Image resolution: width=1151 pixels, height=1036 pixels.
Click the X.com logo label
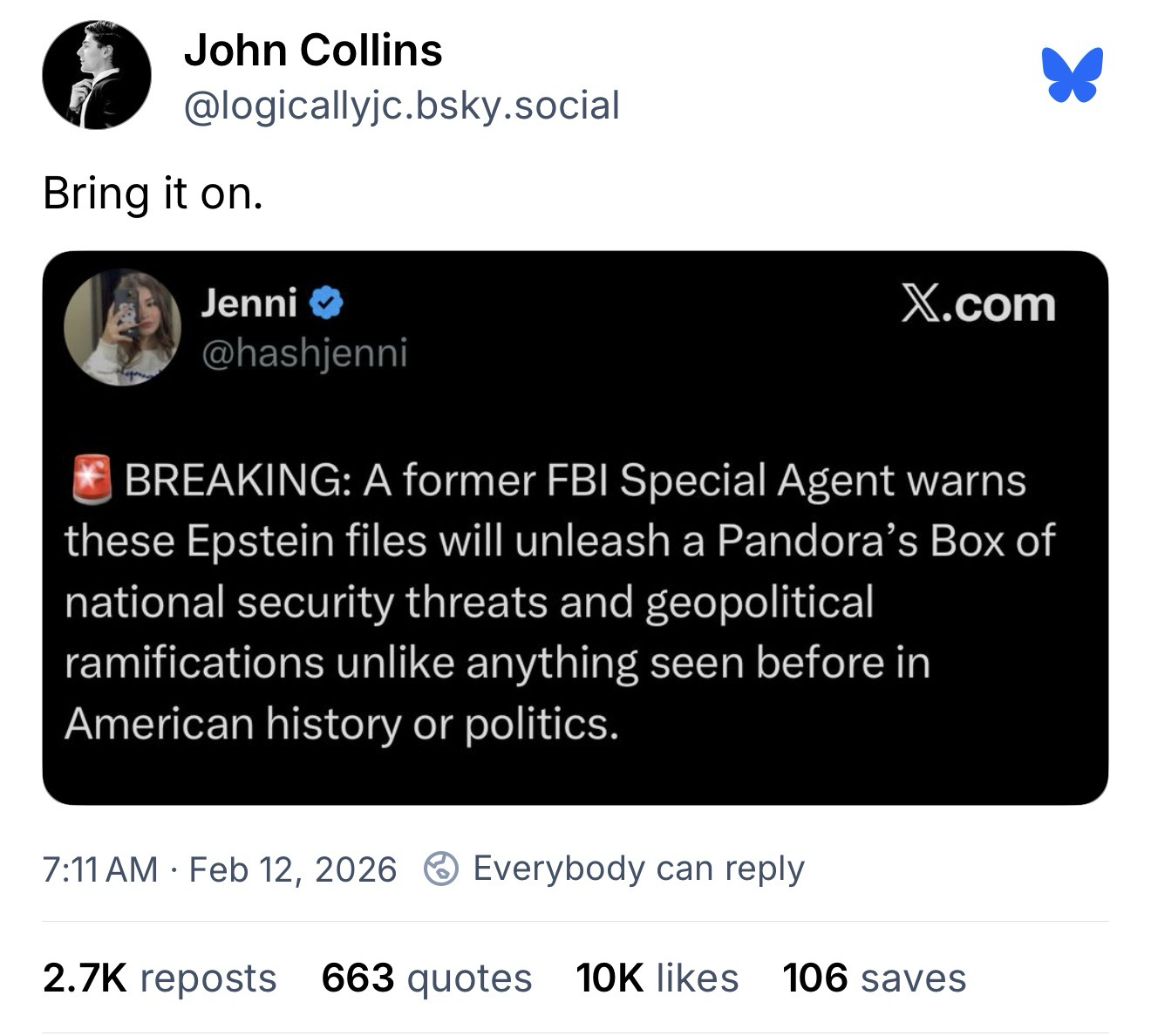pyautogui.click(x=977, y=304)
